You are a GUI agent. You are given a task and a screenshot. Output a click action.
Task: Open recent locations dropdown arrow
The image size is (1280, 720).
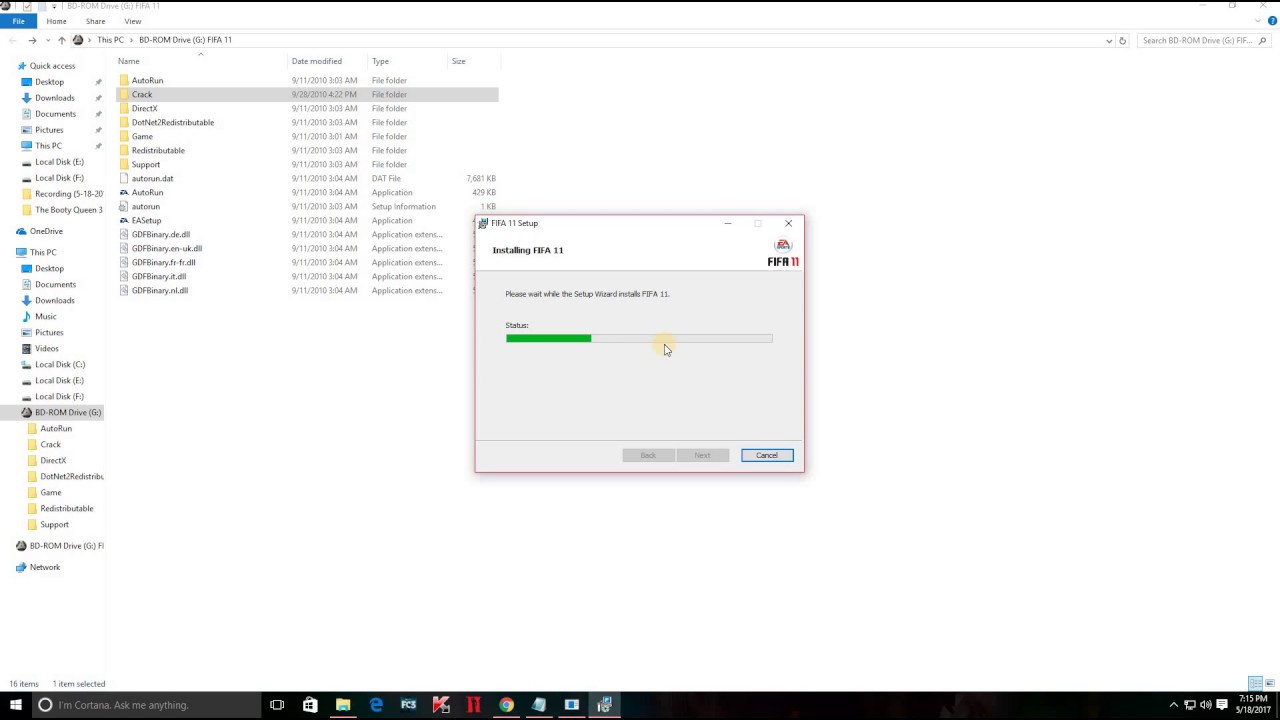[46, 40]
